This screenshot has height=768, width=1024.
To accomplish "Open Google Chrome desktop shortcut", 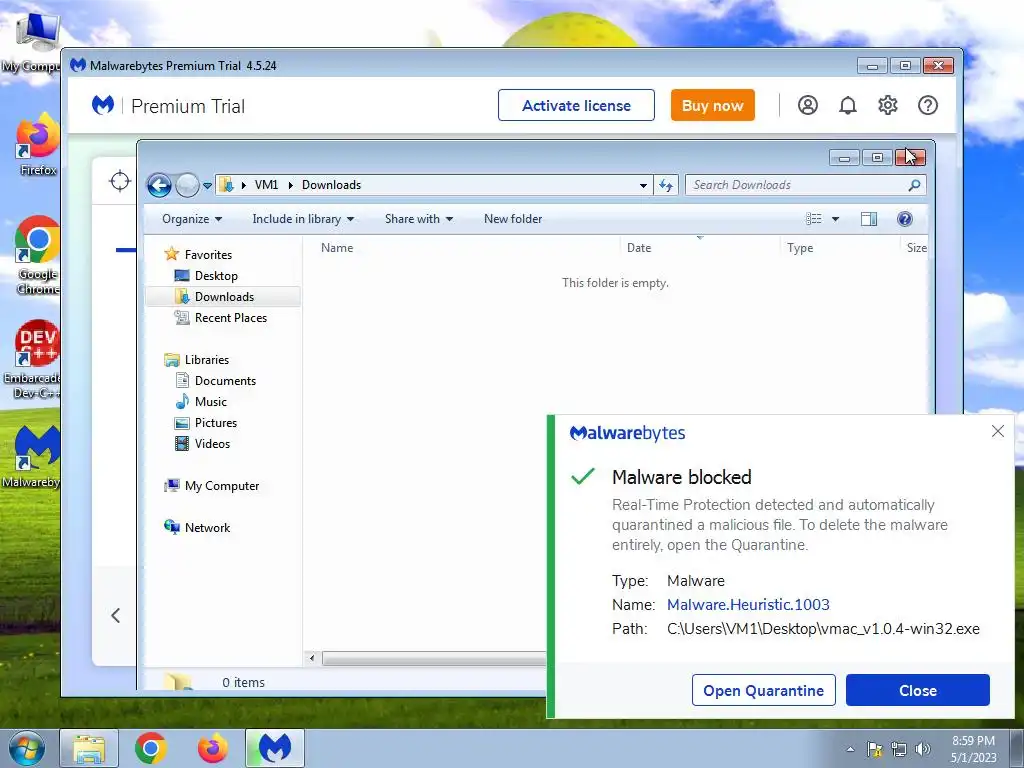I will click(x=37, y=255).
